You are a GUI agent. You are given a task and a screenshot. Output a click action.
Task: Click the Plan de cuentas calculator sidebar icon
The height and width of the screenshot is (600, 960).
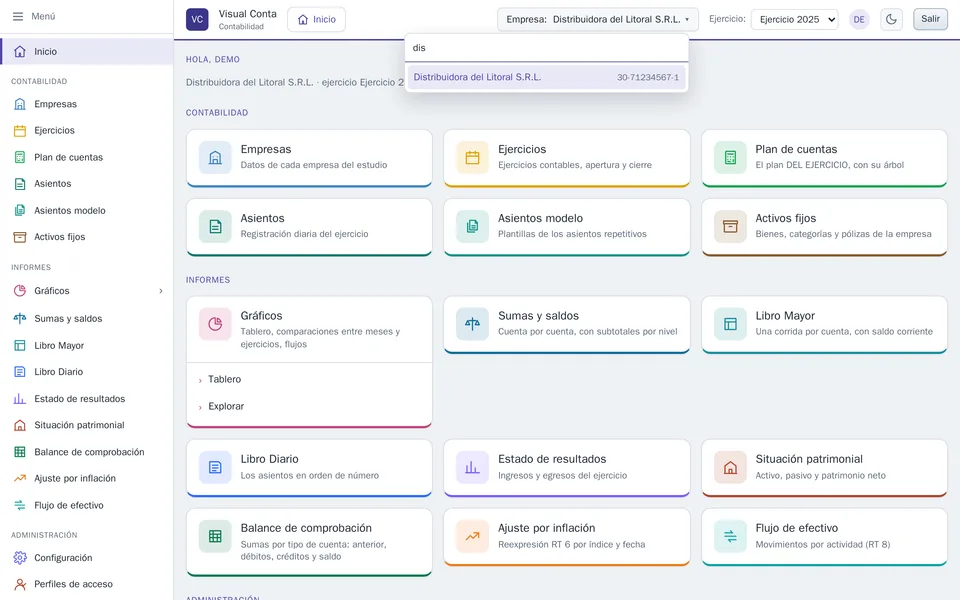[x=20, y=157]
